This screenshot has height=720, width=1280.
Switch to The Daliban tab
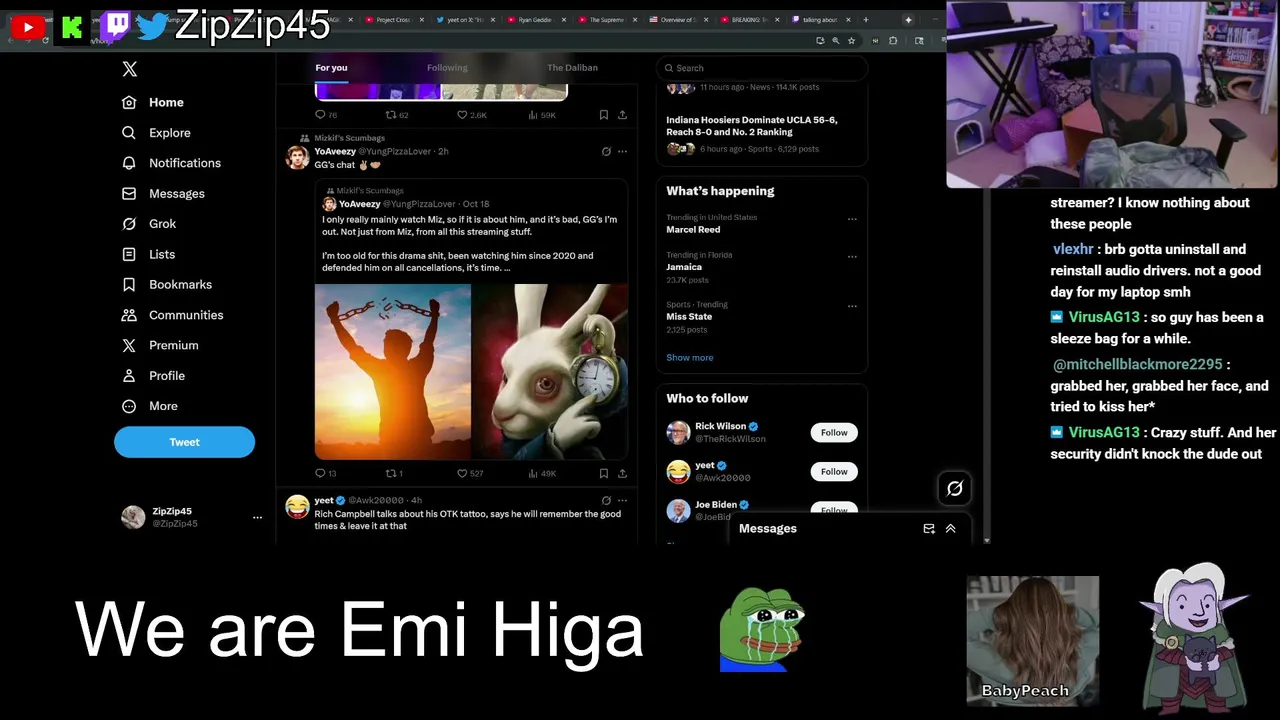coord(572,68)
